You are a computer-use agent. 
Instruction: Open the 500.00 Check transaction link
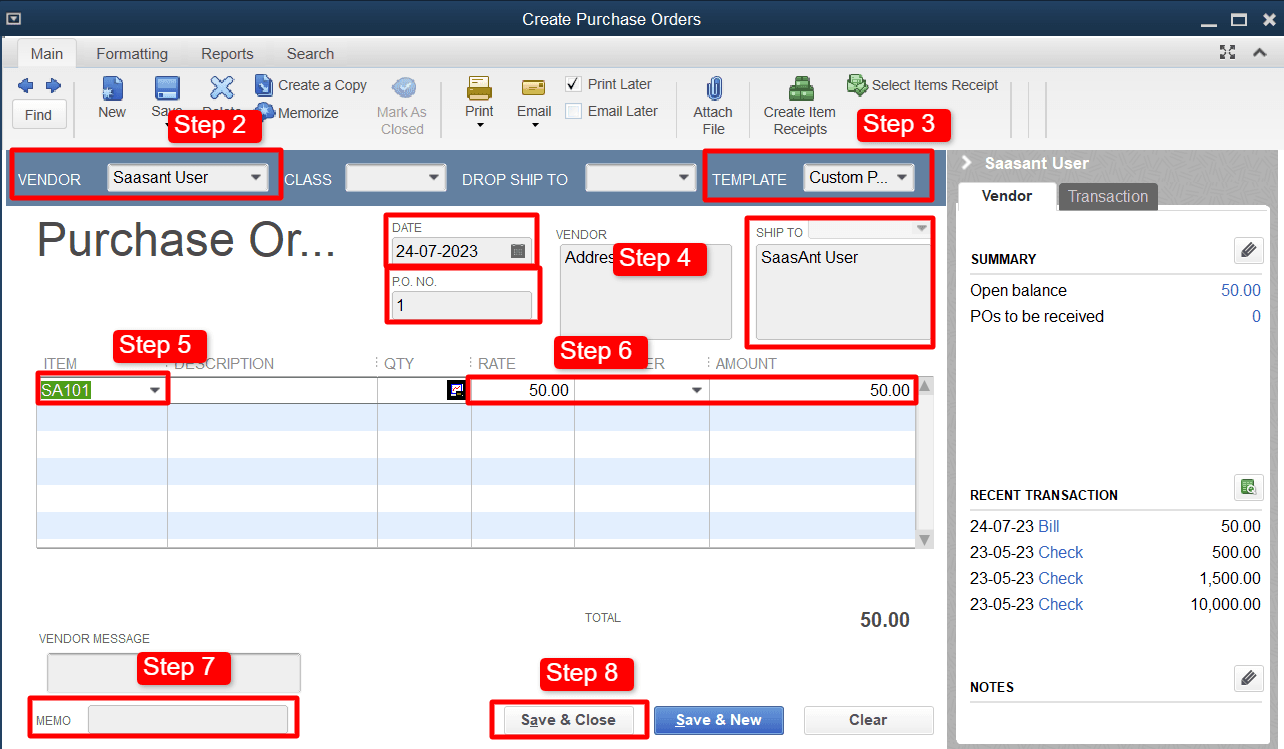(x=1061, y=552)
